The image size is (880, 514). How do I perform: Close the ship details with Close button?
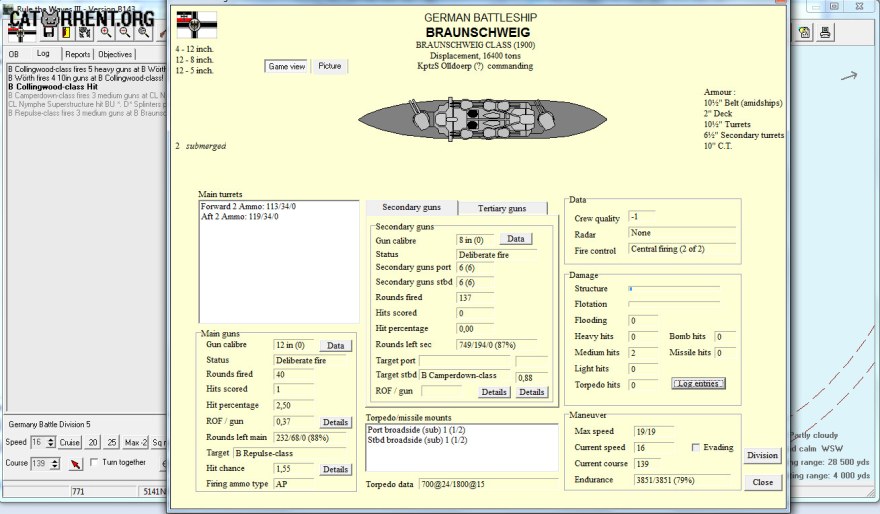[x=763, y=483]
